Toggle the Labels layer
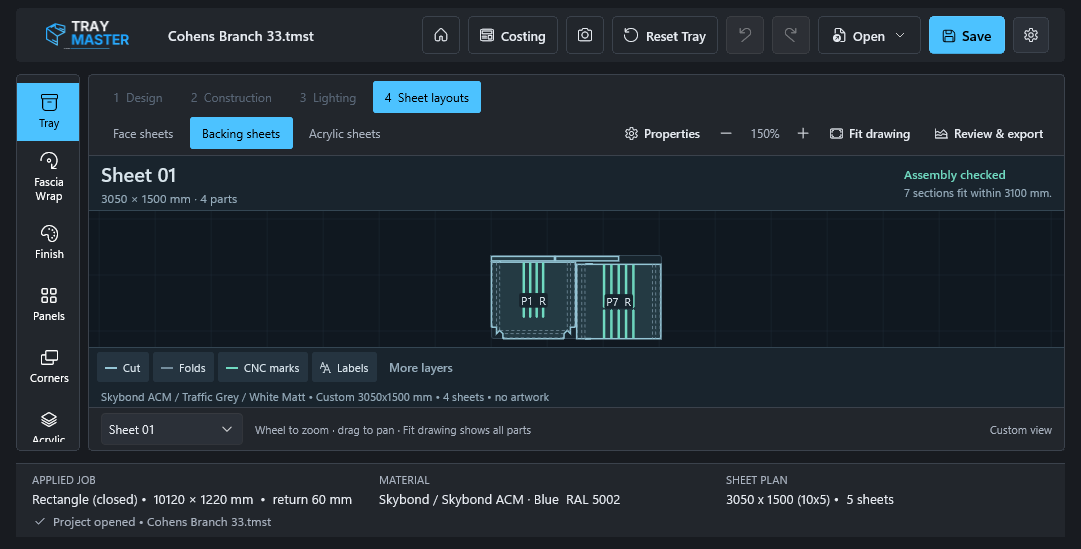 pos(344,368)
